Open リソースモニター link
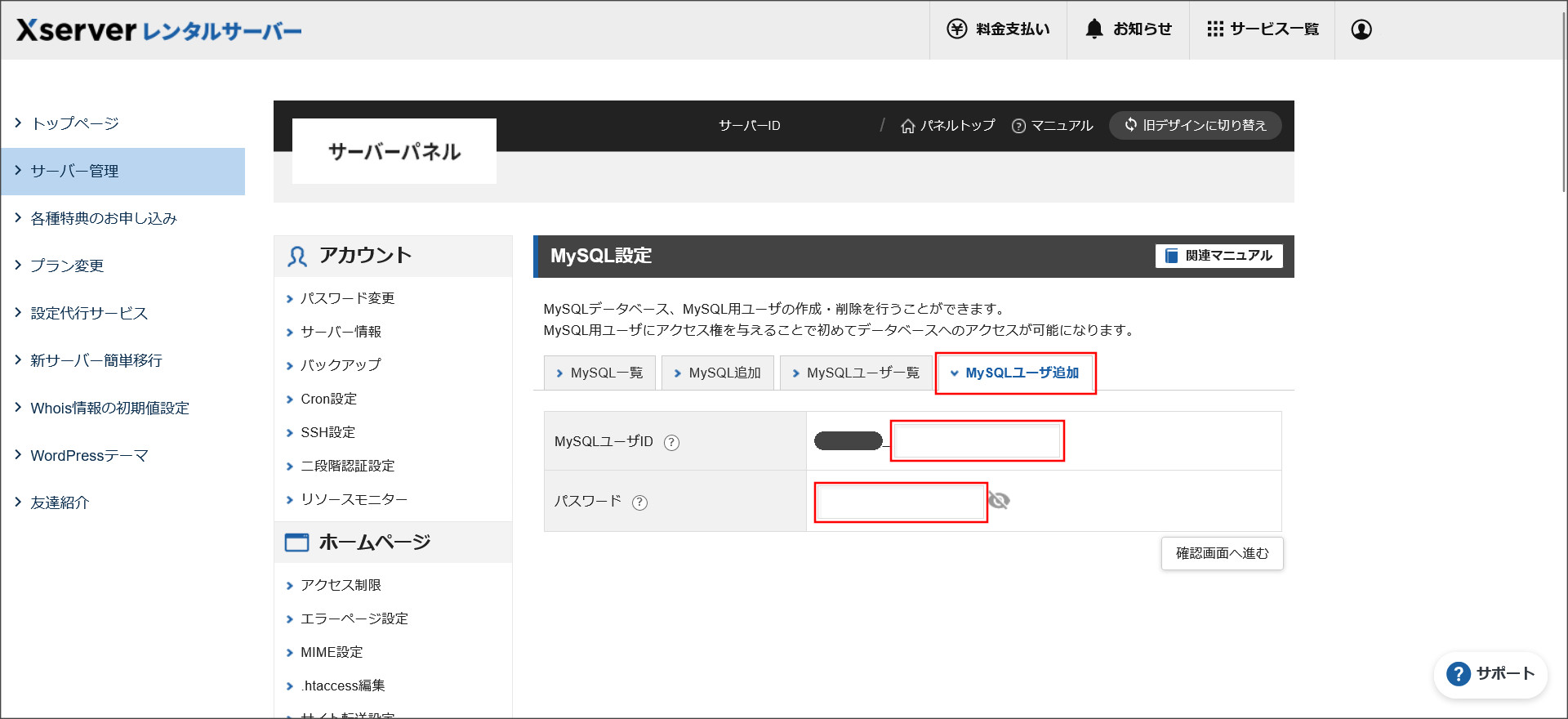This screenshot has height=719, width=1568. [x=354, y=499]
